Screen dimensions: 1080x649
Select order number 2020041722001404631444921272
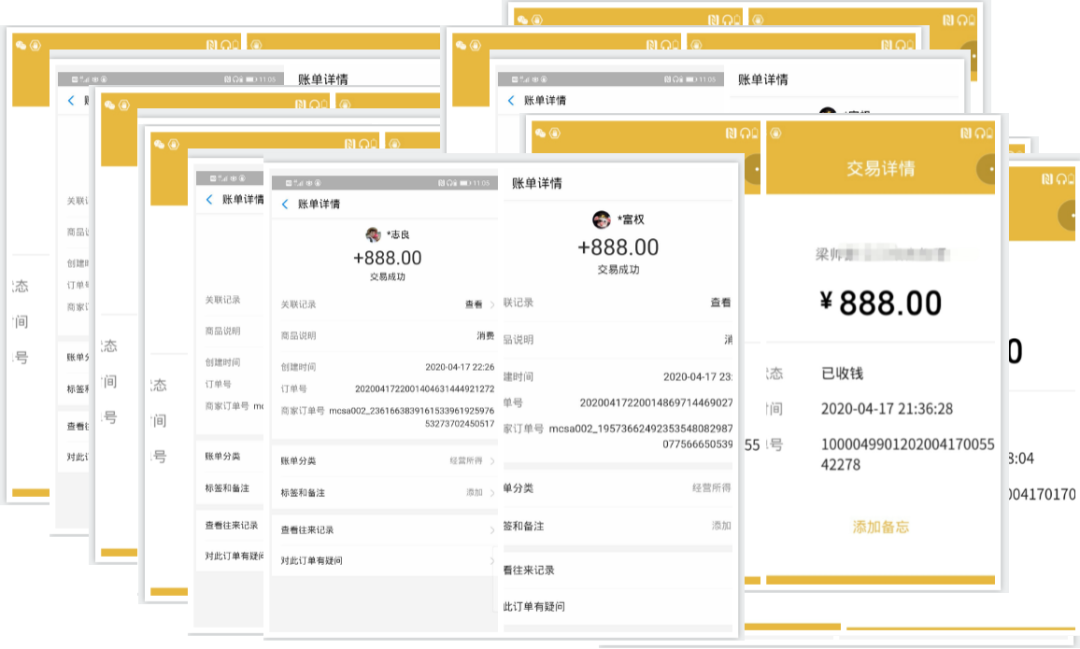[x=424, y=389]
